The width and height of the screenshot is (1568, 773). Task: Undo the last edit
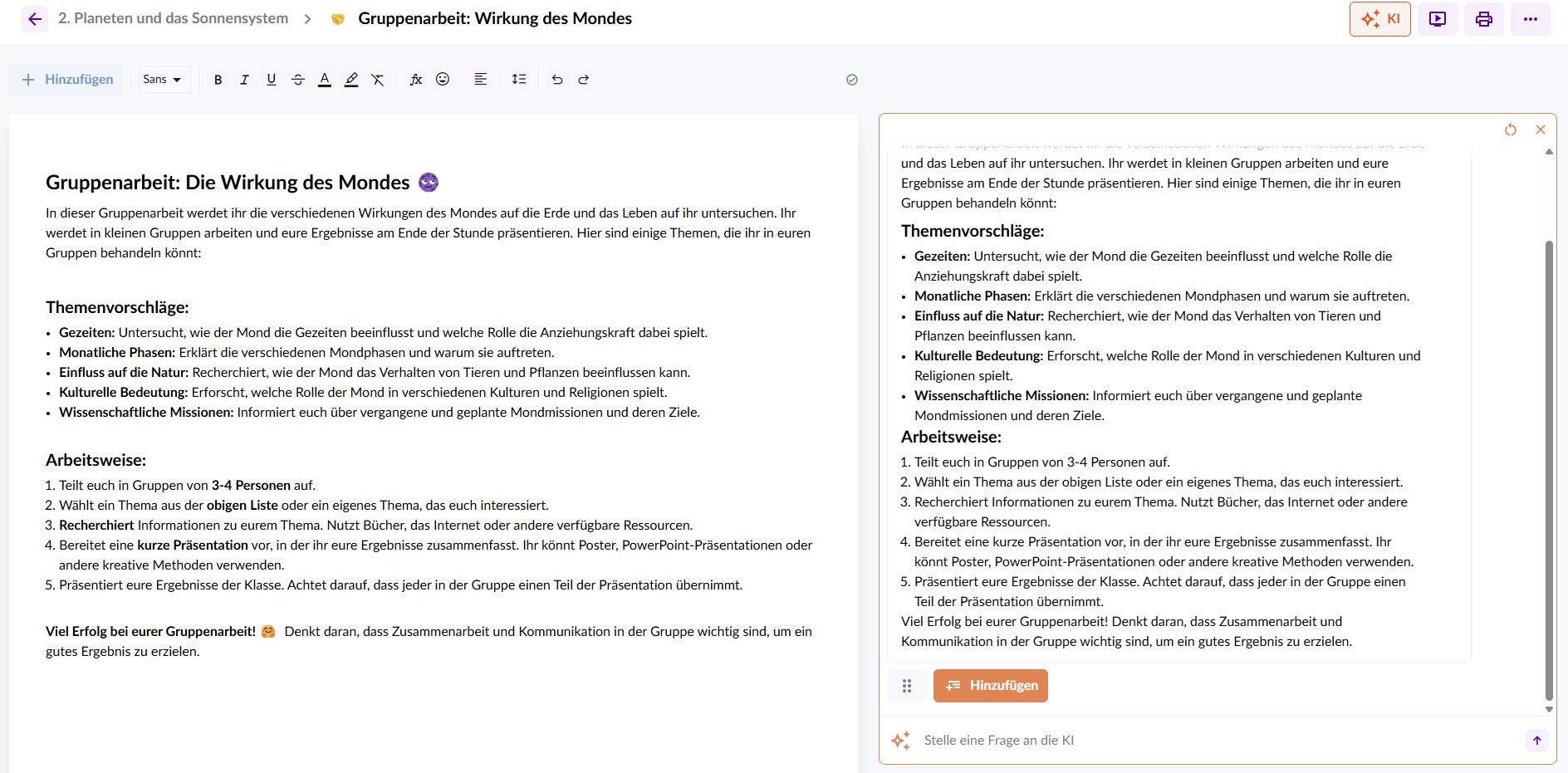click(x=557, y=80)
